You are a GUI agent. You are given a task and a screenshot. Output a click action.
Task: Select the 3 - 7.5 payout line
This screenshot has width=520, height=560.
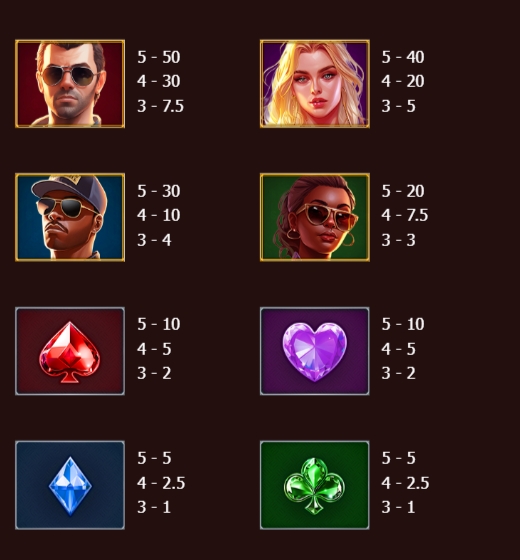pyautogui.click(x=160, y=106)
